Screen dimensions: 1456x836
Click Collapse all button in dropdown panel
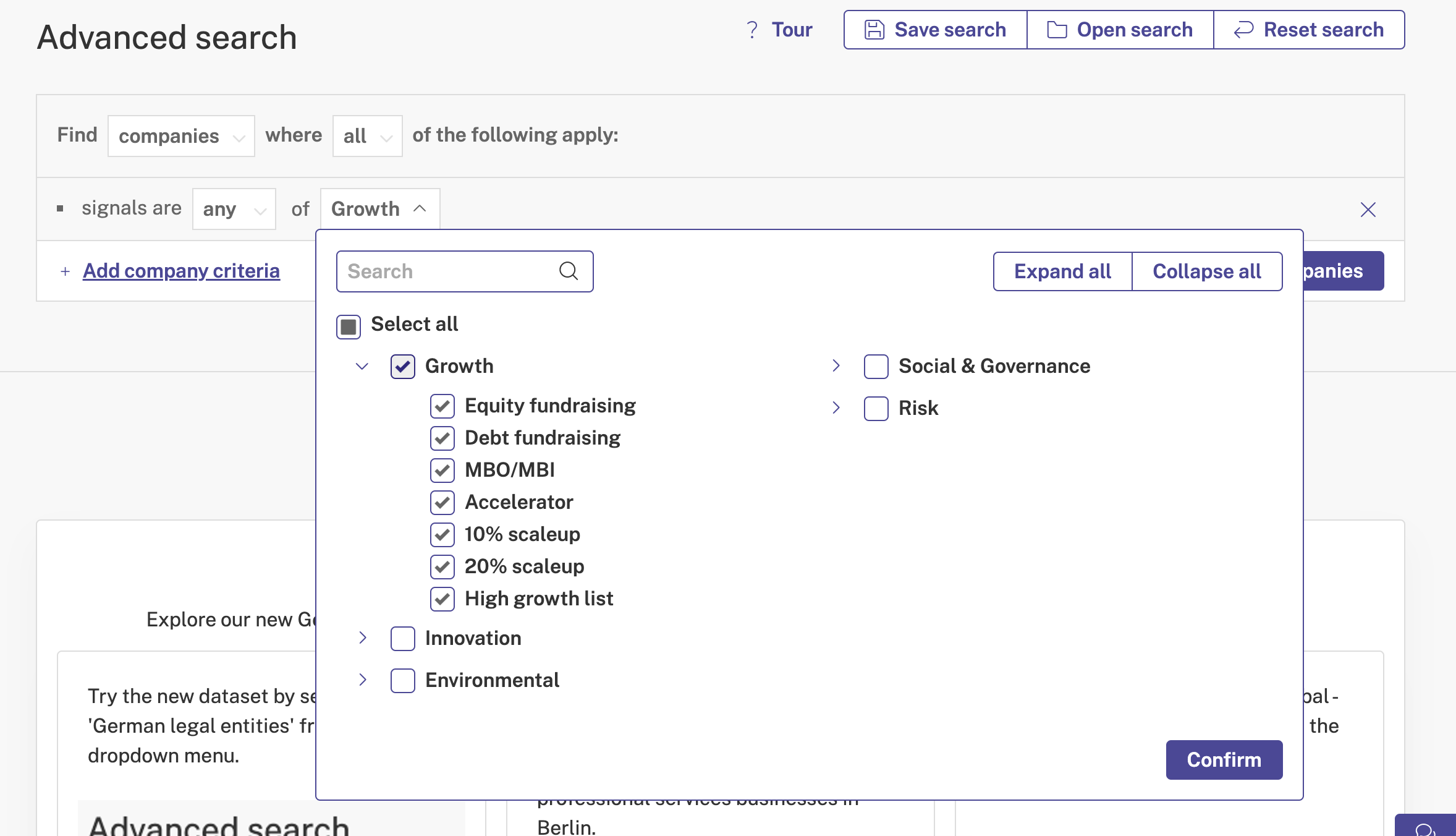[x=1207, y=271]
